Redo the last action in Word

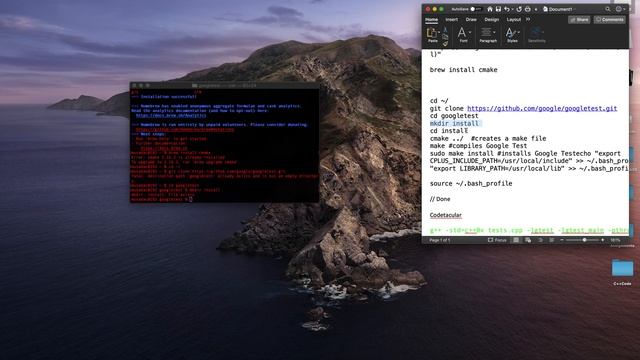click(519, 9)
